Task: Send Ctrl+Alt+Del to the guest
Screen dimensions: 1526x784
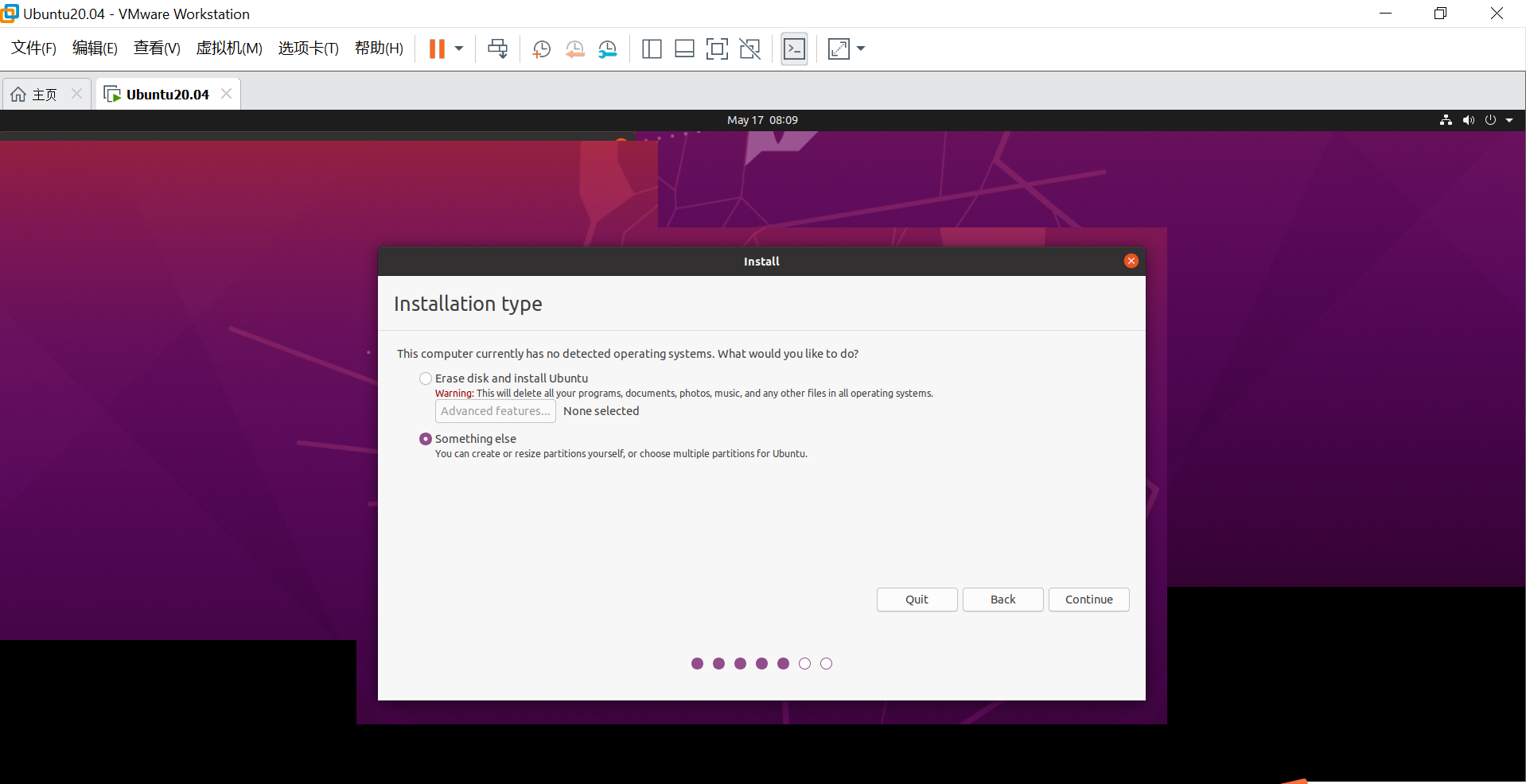Action: (497, 49)
